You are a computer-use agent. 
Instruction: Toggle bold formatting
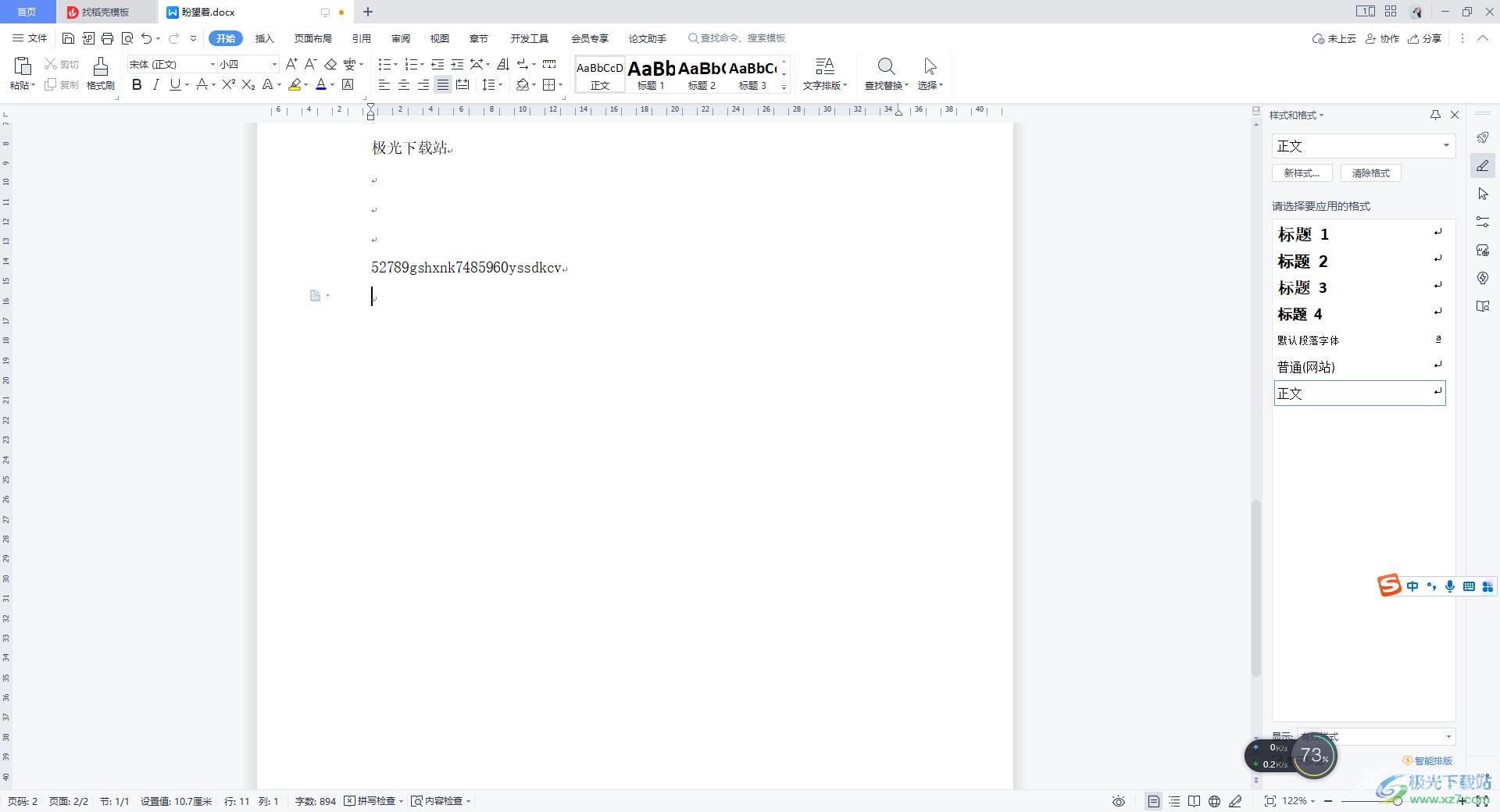tap(137, 84)
